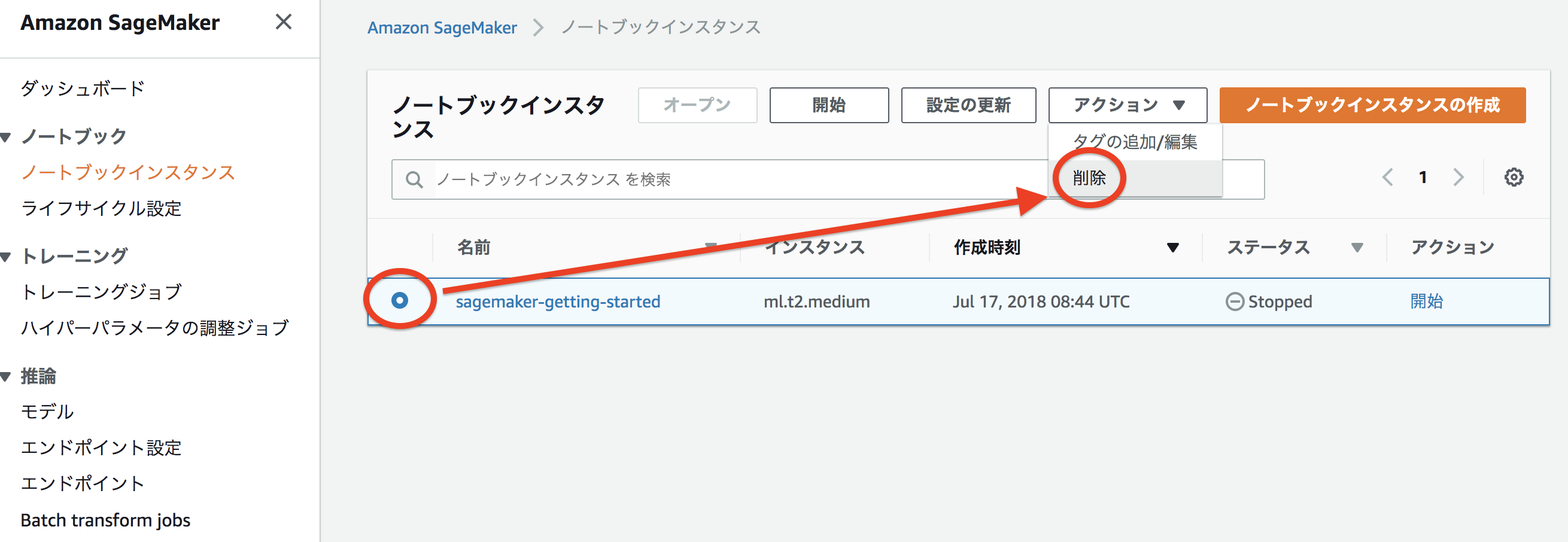Click page number 1 indicator
The width and height of the screenshot is (1568, 542).
1423,178
